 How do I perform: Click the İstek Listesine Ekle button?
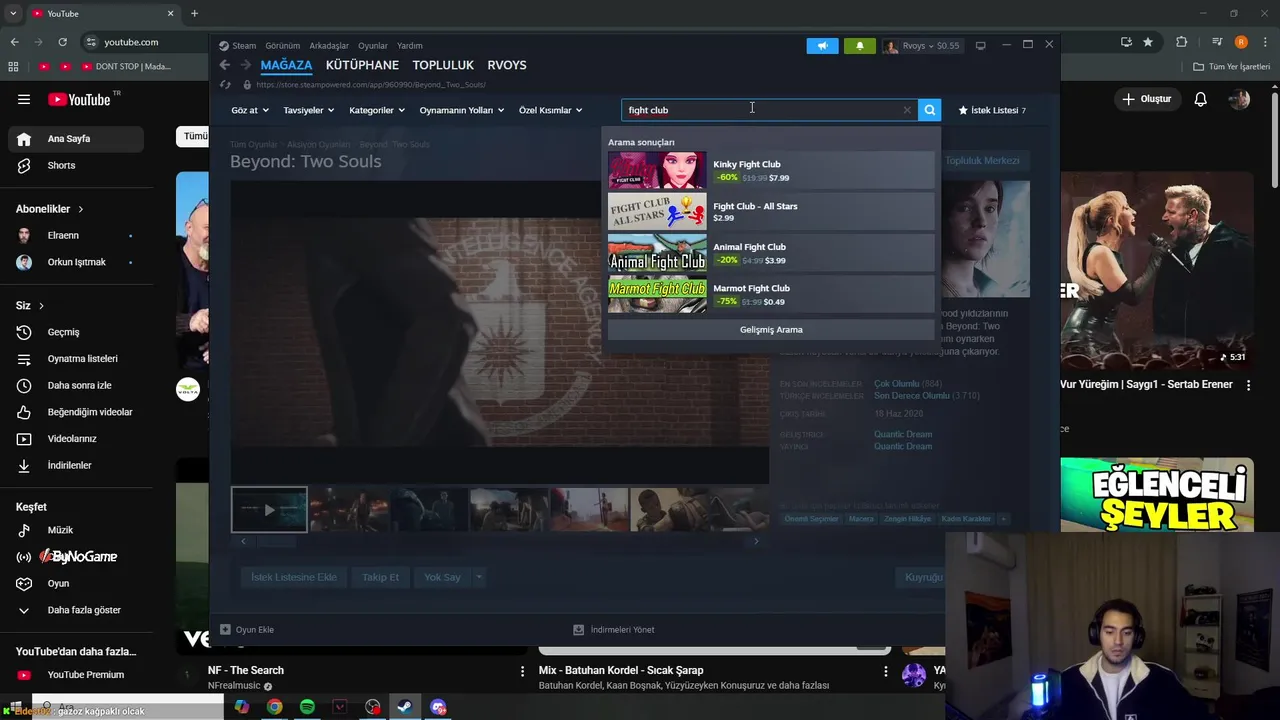coord(294,577)
